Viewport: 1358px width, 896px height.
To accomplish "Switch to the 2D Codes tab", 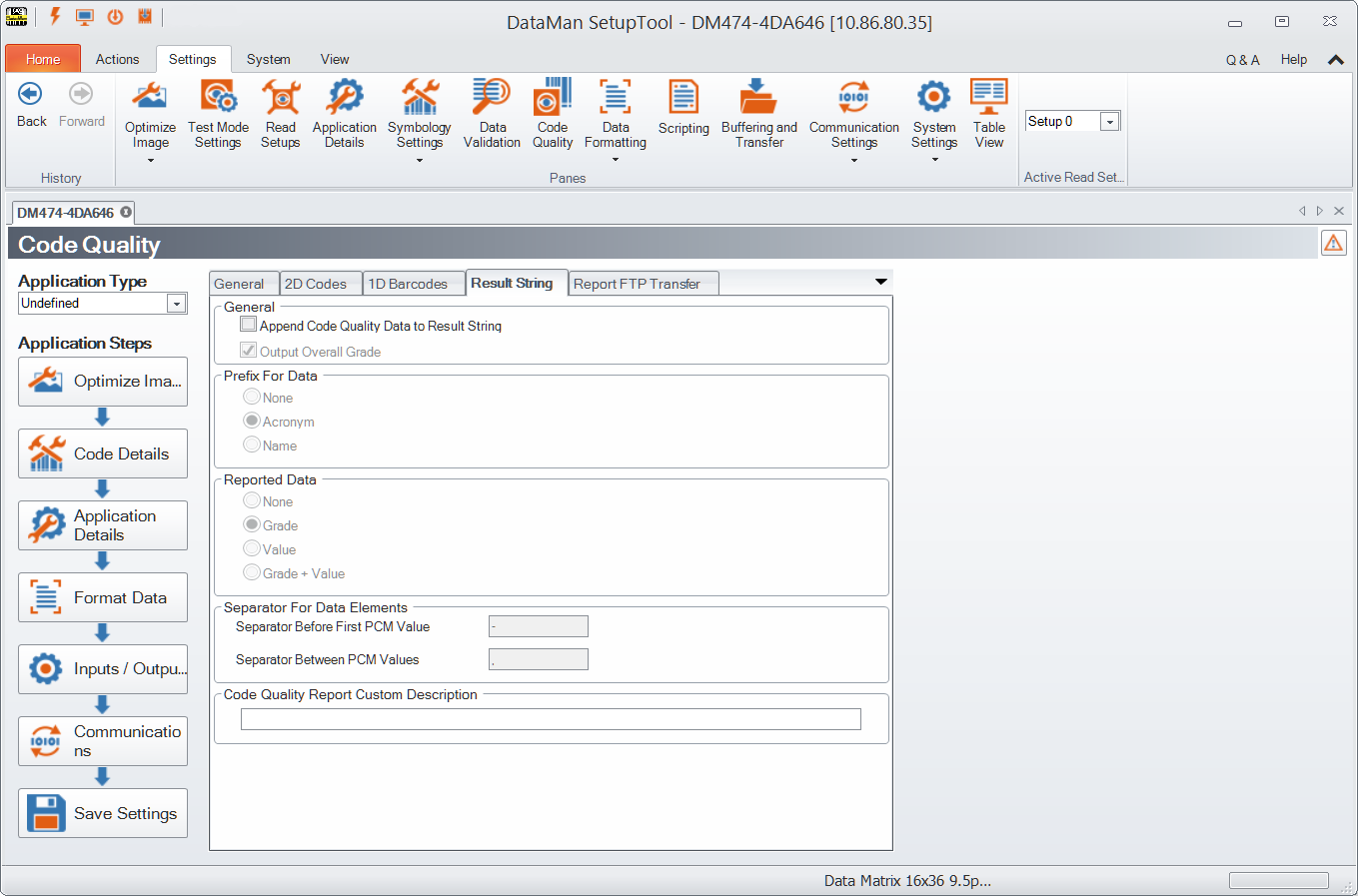I will click(316, 284).
